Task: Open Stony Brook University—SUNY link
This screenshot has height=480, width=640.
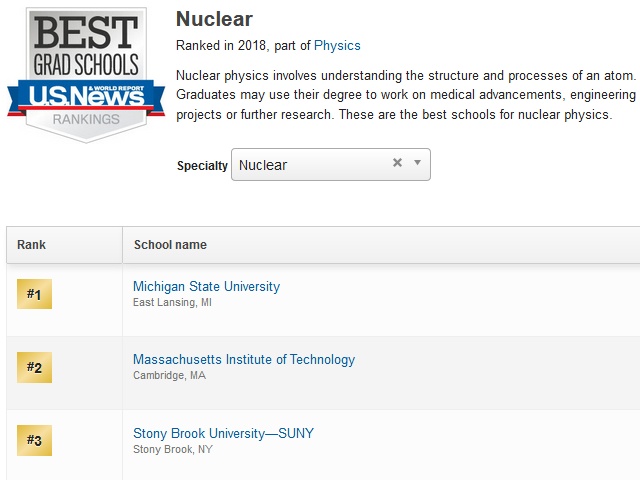Action: coord(223,433)
